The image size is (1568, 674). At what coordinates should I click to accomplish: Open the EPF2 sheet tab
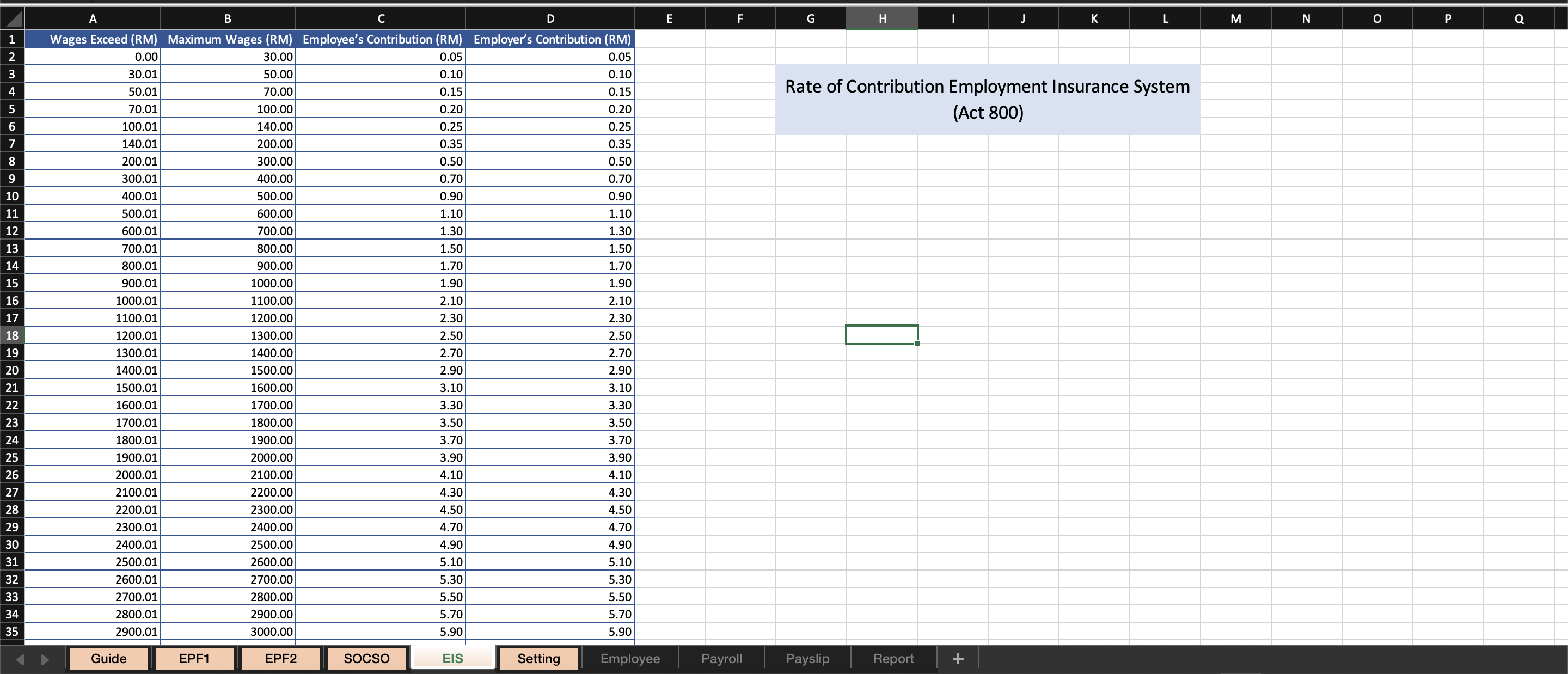(280, 658)
